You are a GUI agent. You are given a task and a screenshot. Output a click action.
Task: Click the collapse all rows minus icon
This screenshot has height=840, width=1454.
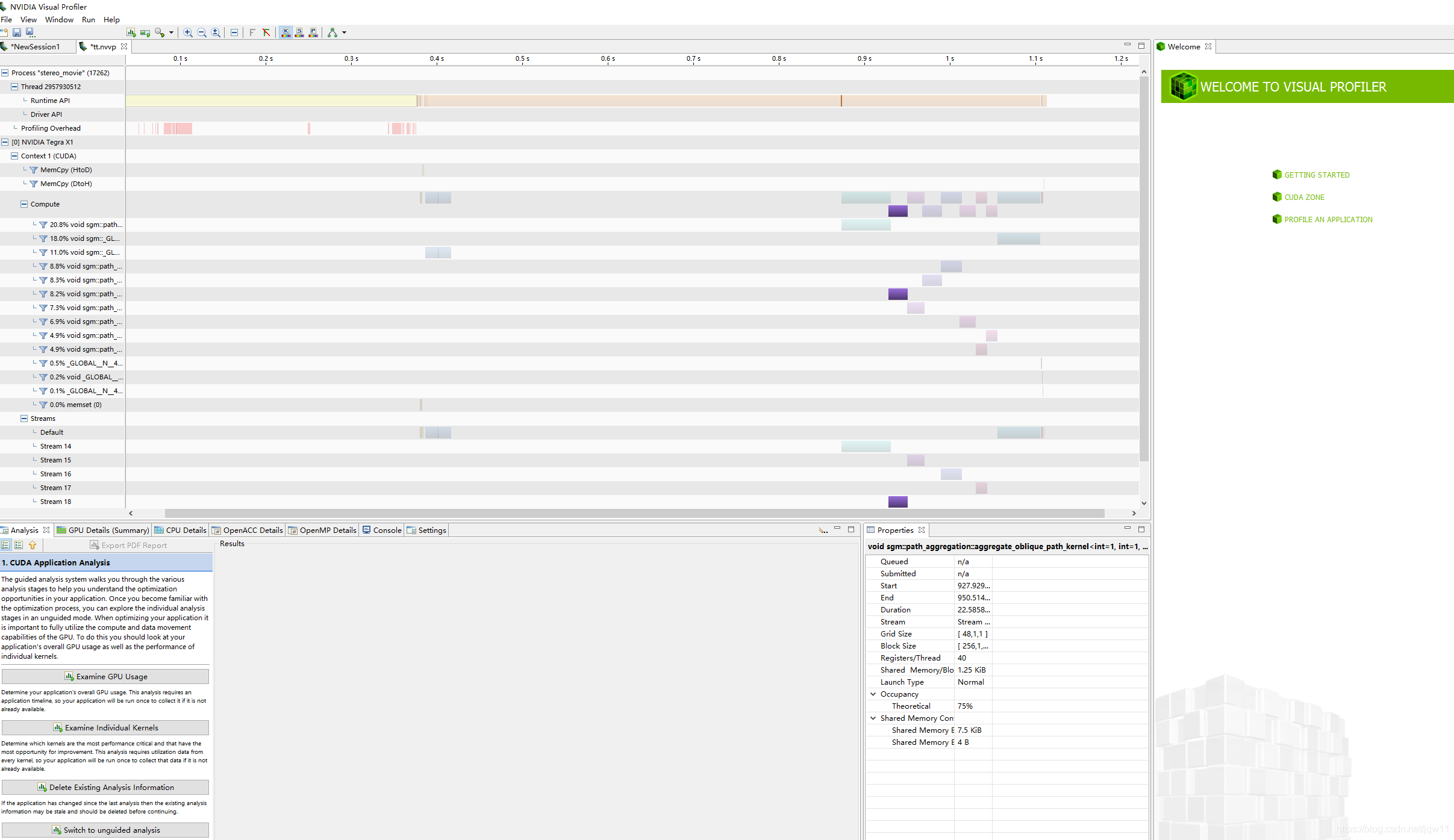pyautogui.click(x=234, y=33)
